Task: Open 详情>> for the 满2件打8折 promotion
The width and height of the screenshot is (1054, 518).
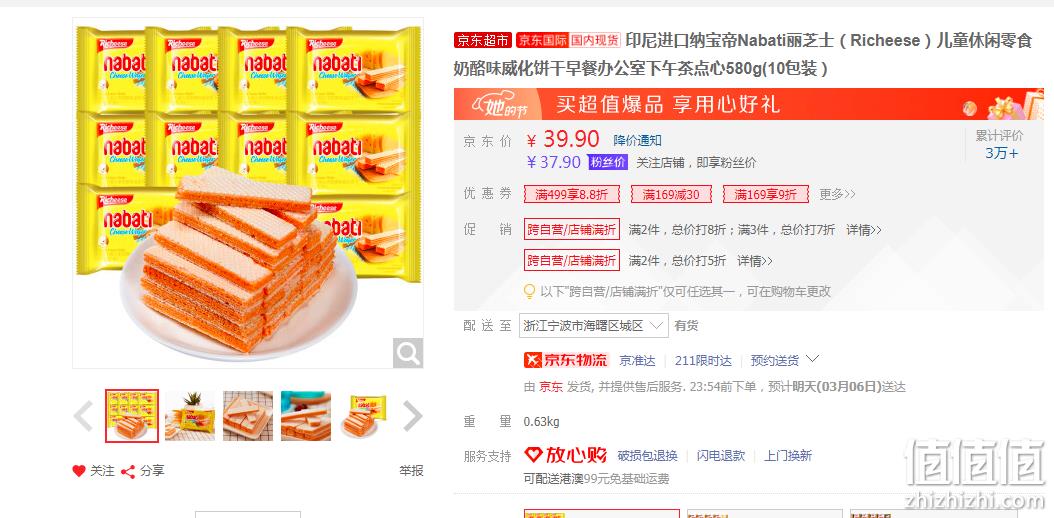Action: [x=863, y=230]
